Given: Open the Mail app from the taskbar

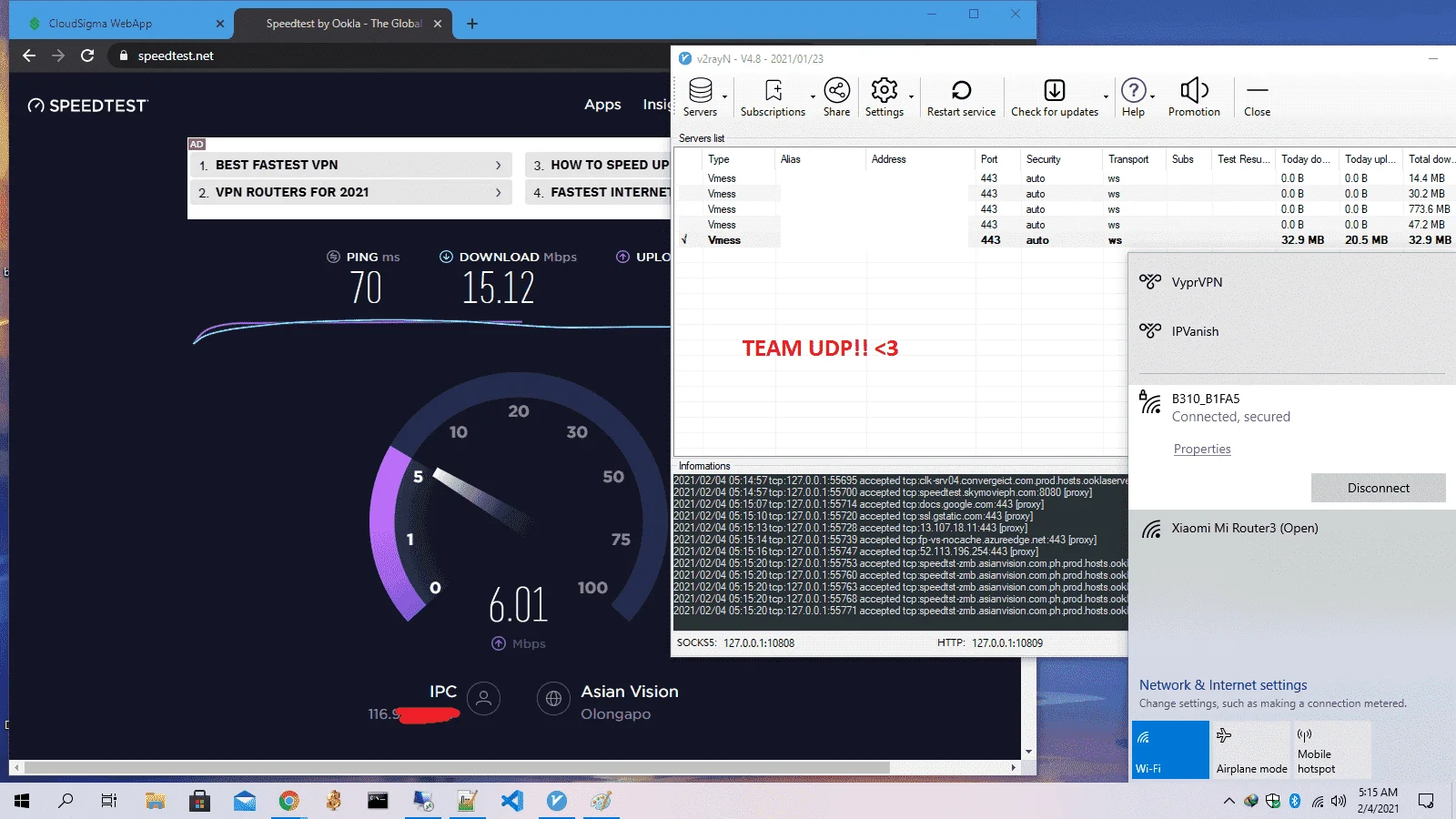Looking at the screenshot, I should coord(244,801).
